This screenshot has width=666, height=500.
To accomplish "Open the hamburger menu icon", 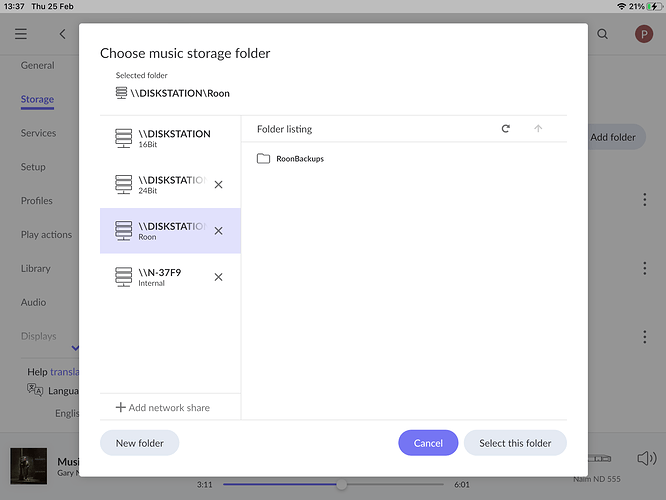I will (21, 34).
